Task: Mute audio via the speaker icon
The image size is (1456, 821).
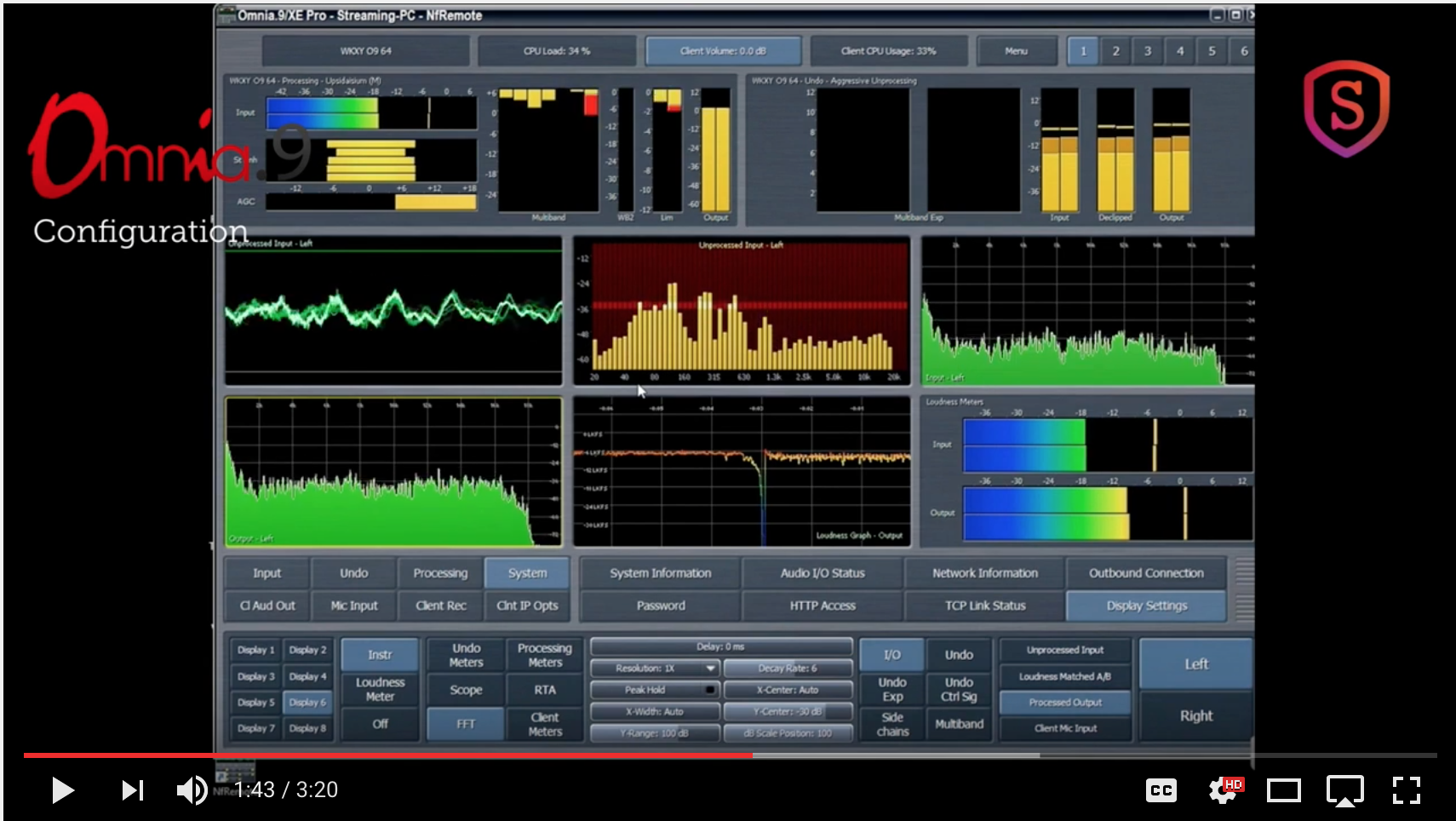Action: [x=190, y=789]
